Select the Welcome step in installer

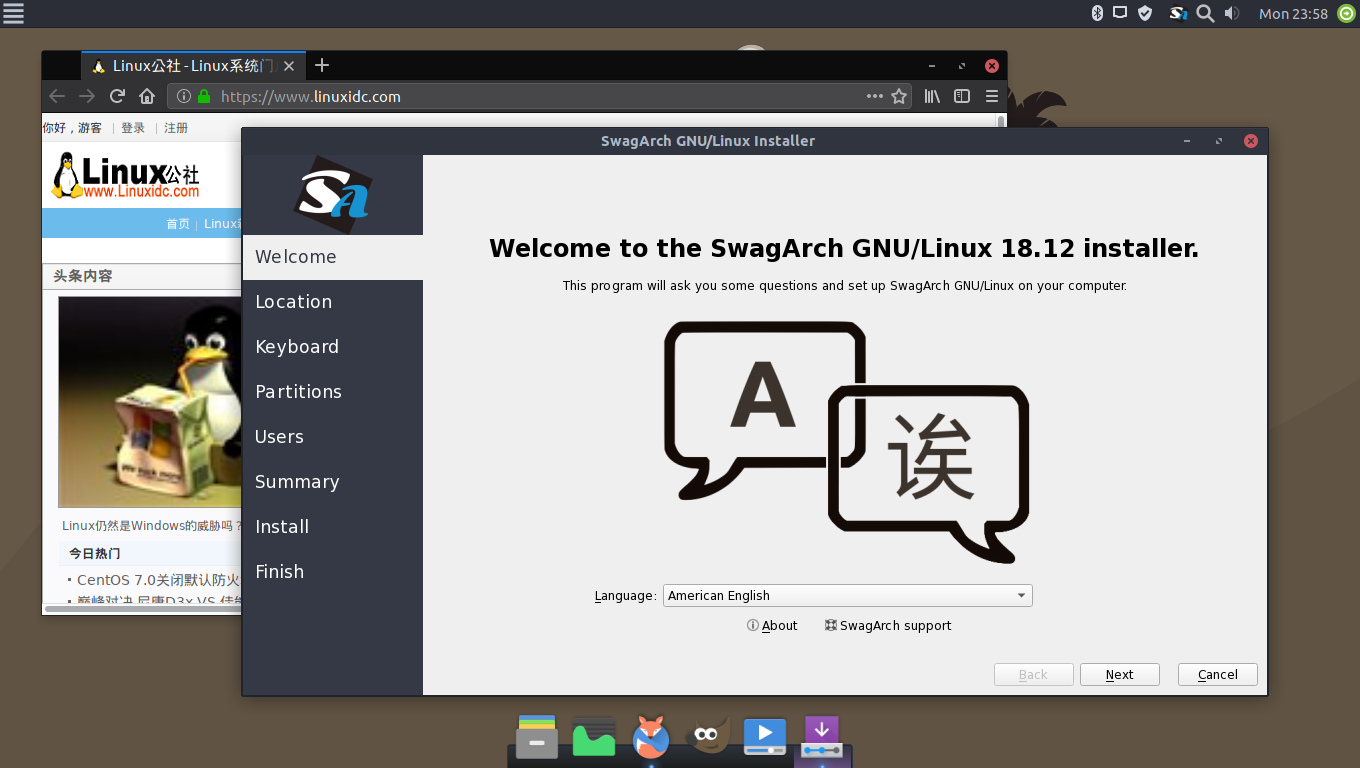coord(332,257)
